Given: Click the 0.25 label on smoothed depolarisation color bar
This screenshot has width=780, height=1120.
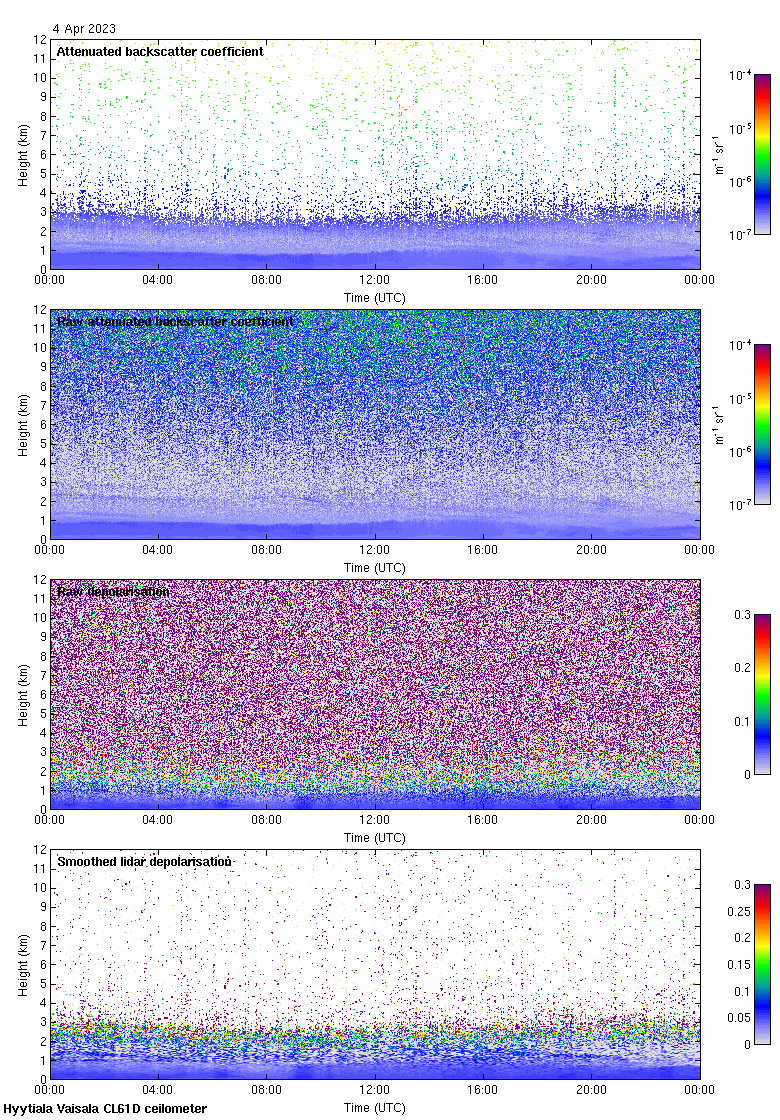Looking at the screenshot, I should (739, 911).
